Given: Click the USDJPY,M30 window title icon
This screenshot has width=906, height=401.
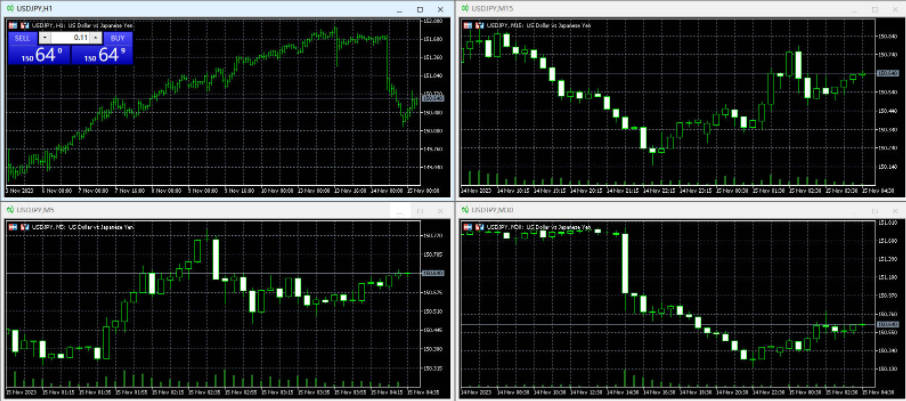Looking at the screenshot, I should point(465,210).
